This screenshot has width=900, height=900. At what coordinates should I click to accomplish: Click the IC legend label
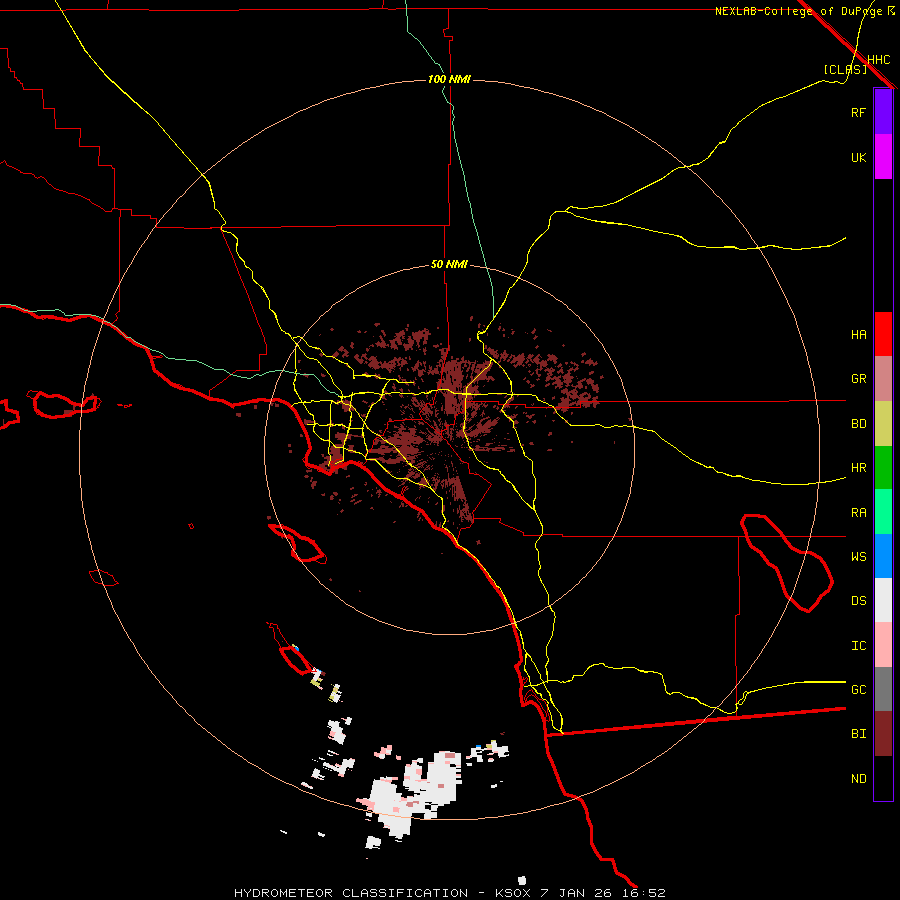(858, 645)
